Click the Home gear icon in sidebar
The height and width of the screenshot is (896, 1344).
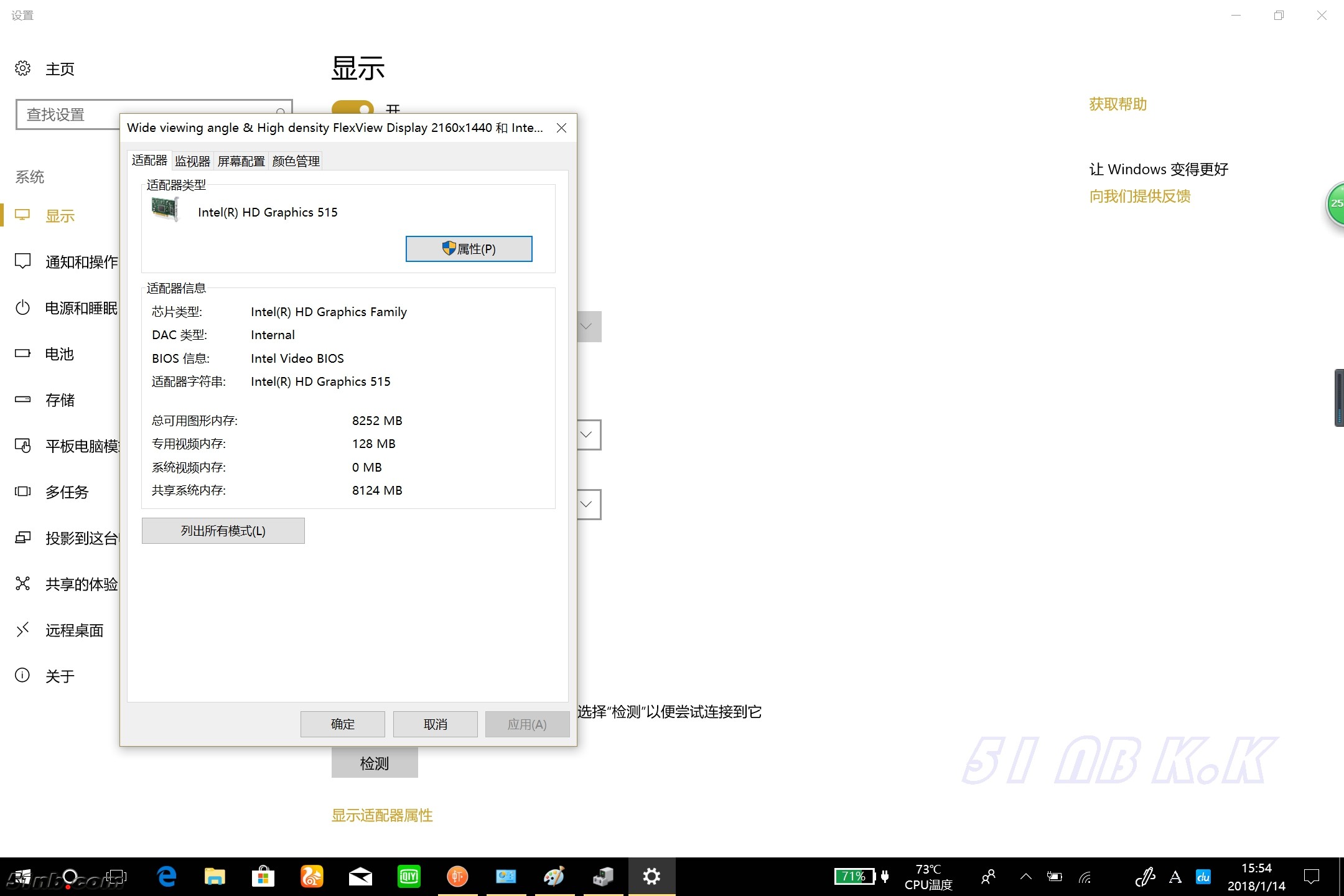[x=23, y=68]
